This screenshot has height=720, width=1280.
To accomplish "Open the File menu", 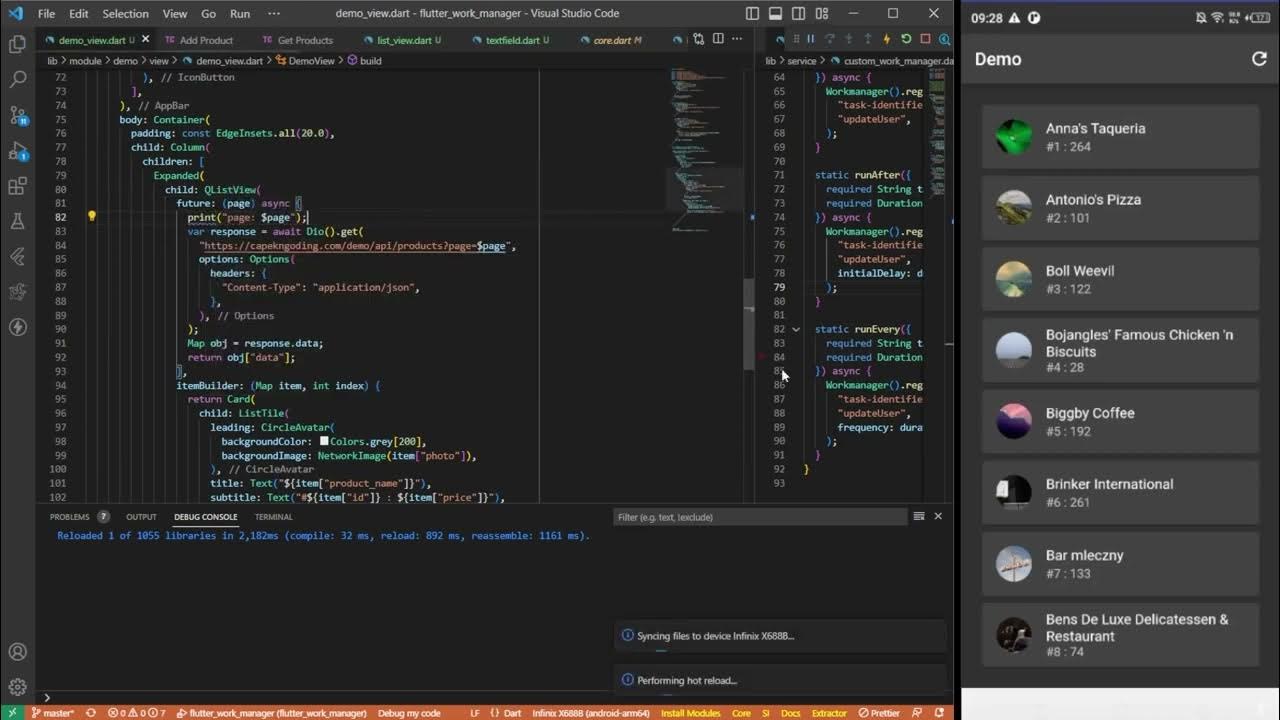I will [x=46, y=13].
